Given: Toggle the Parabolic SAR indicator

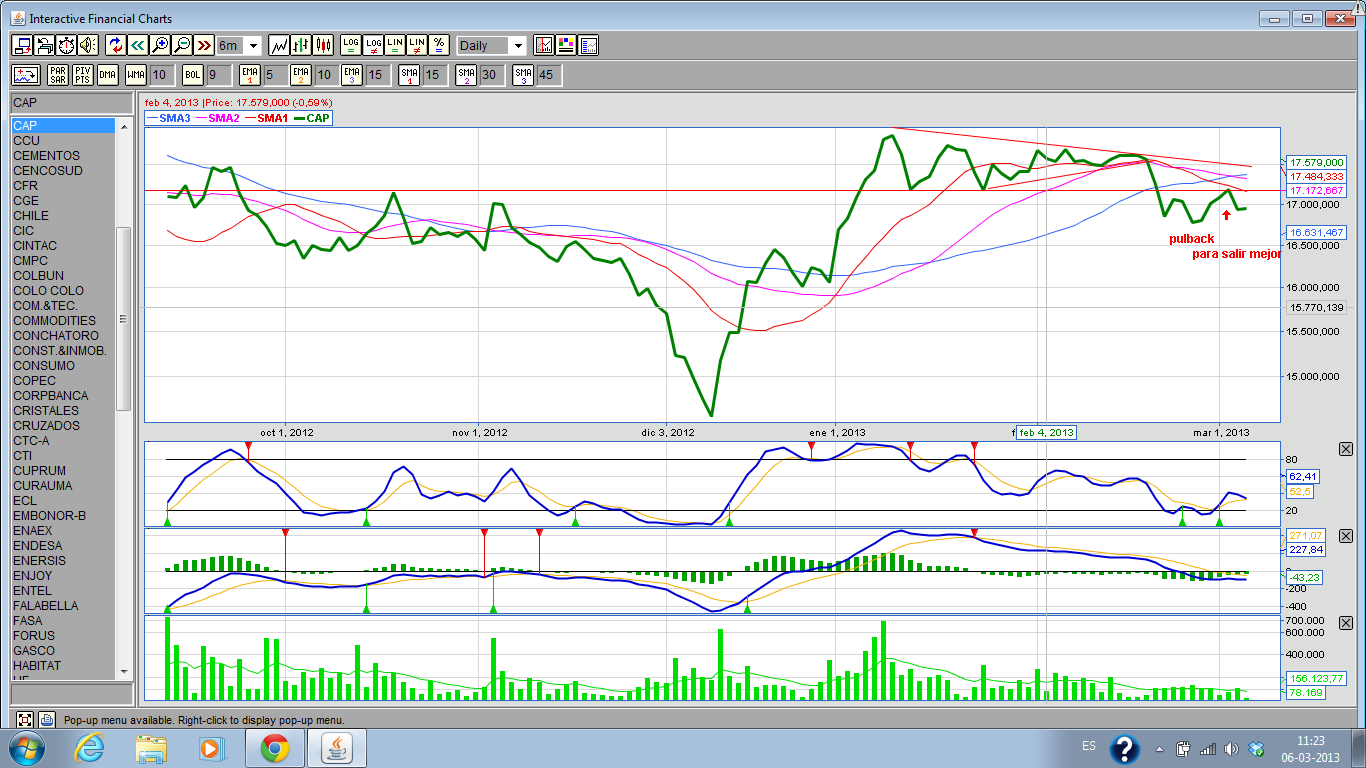Looking at the screenshot, I should [x=58, y=75].
